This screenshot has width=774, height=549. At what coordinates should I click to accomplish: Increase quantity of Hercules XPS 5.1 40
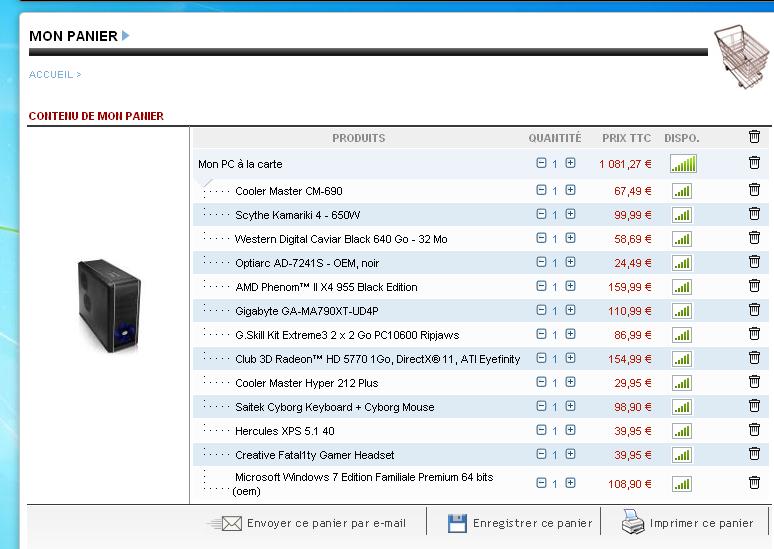570,430
